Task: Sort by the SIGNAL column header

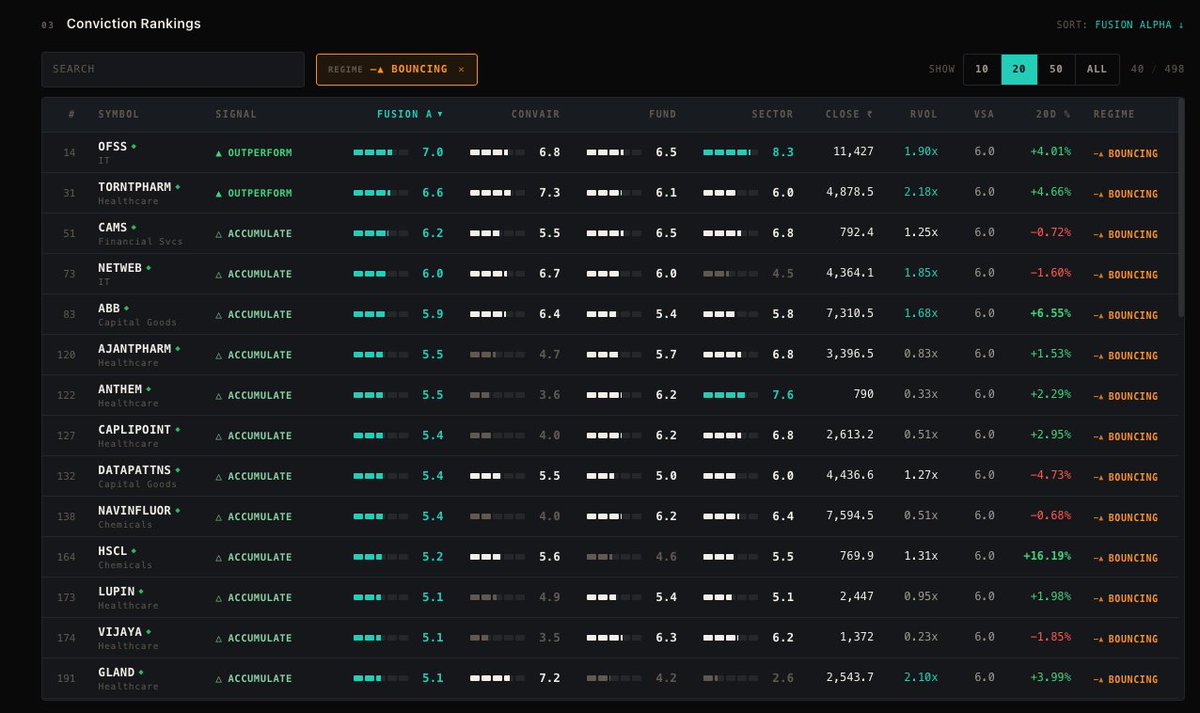Action: click(236, 114)
